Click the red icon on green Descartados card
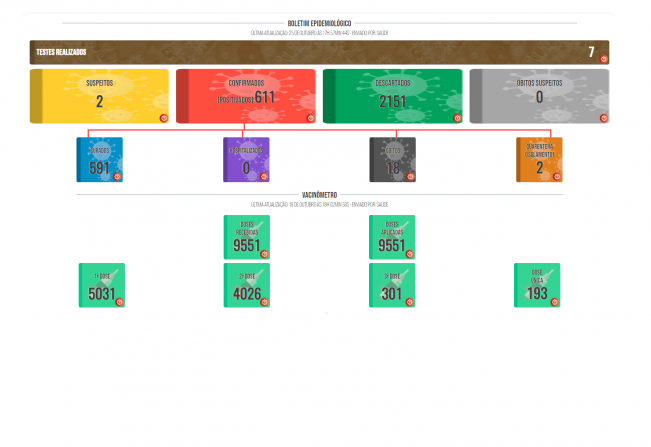651x447 pixels. coord(457,118)
